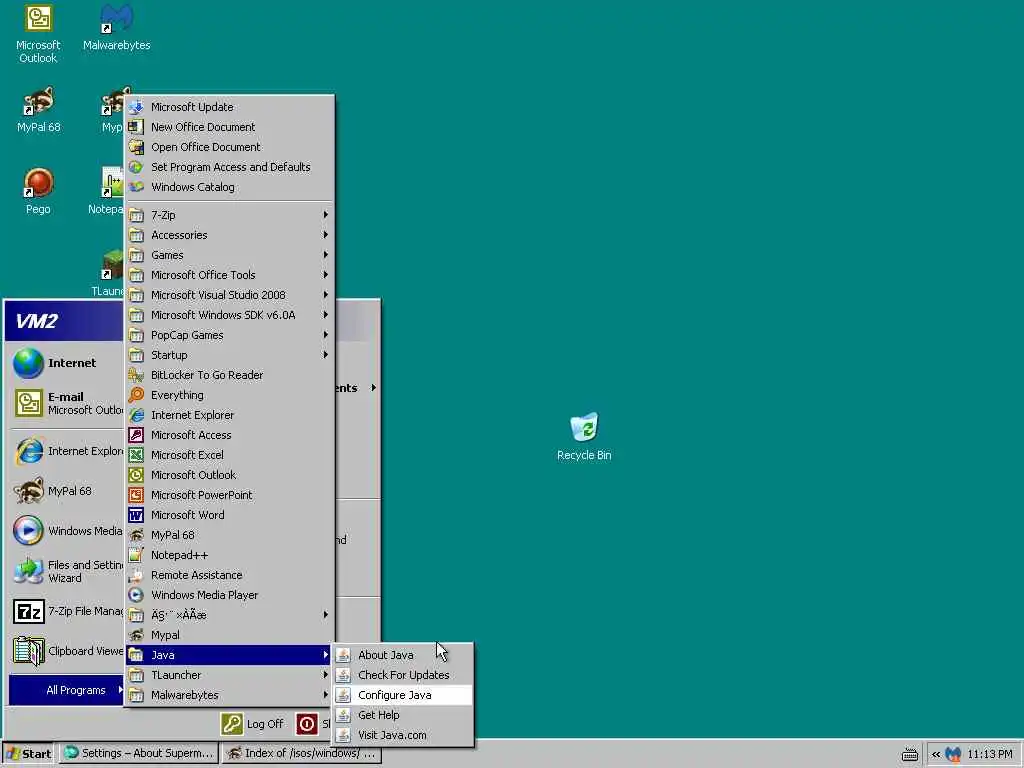Click New Office Document icon

136,127
